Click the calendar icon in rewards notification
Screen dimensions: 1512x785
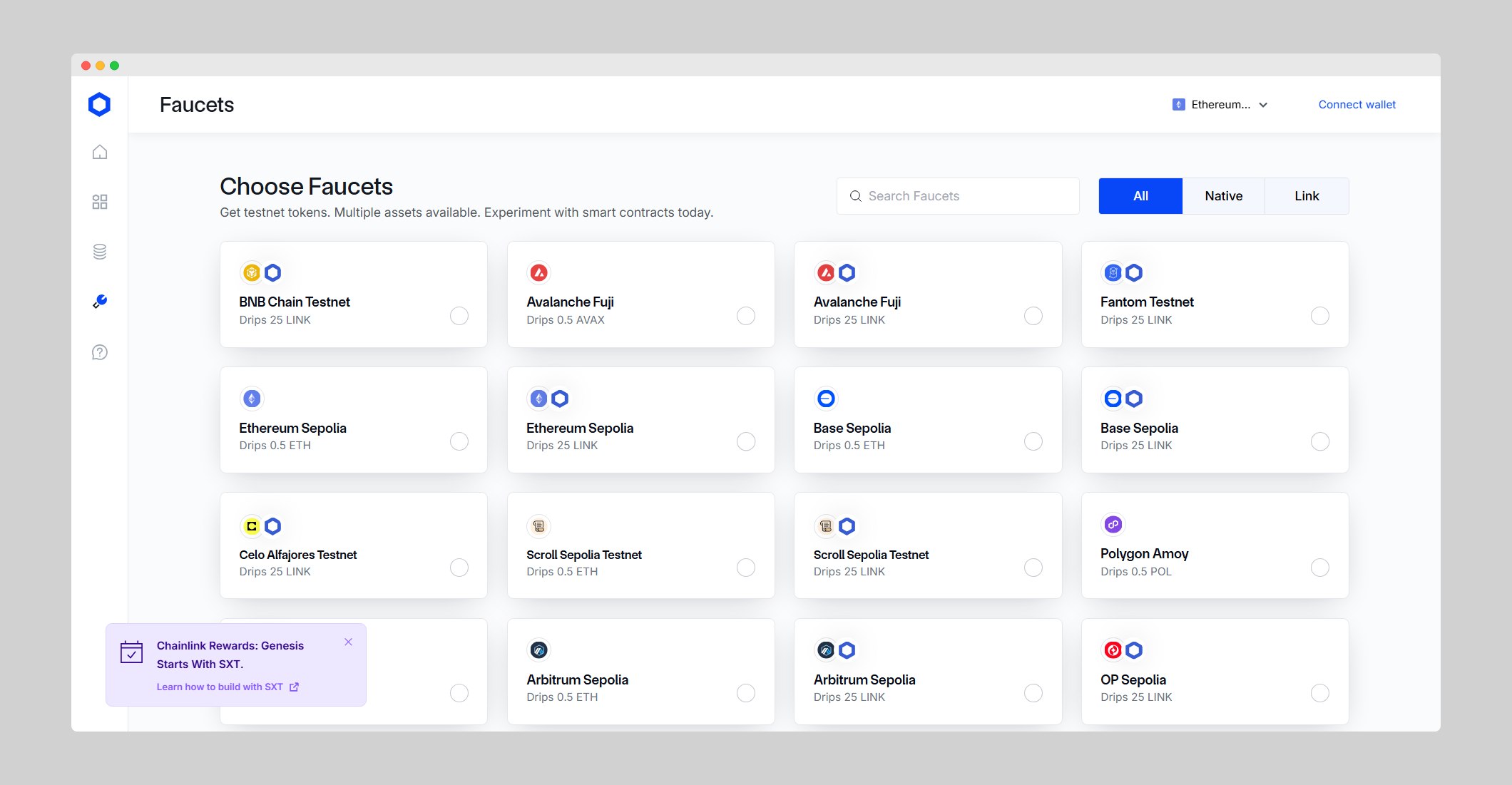point(131,652)
